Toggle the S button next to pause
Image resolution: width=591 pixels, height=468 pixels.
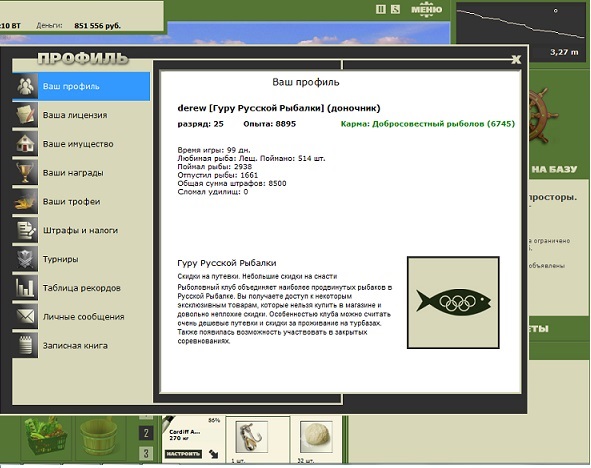click(395, 9)
